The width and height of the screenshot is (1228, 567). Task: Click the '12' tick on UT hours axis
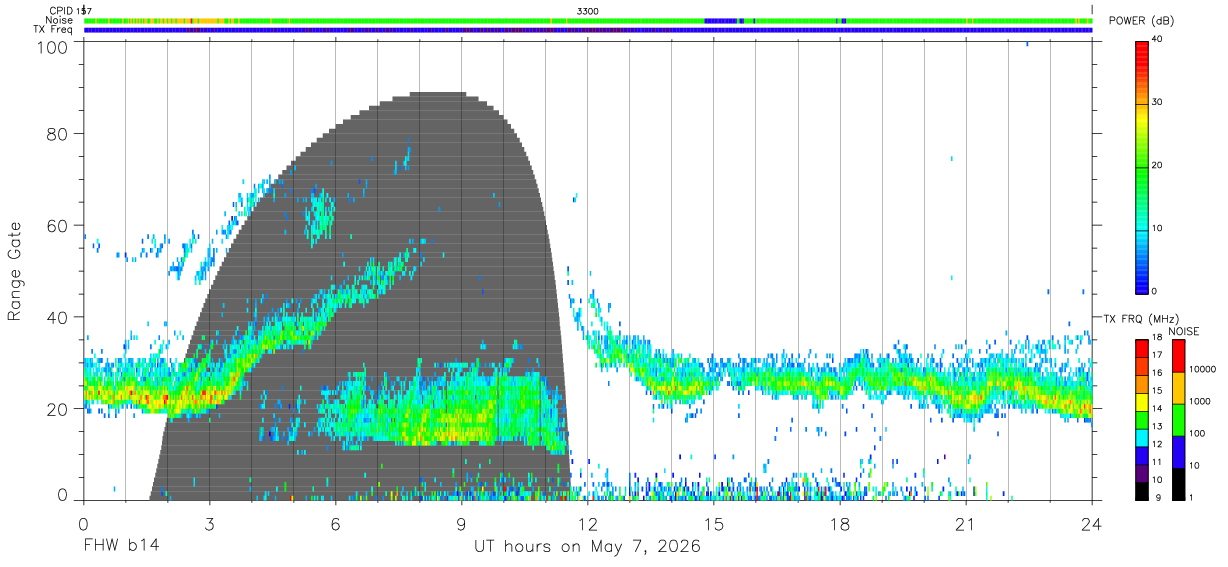[x=587, y=523]
